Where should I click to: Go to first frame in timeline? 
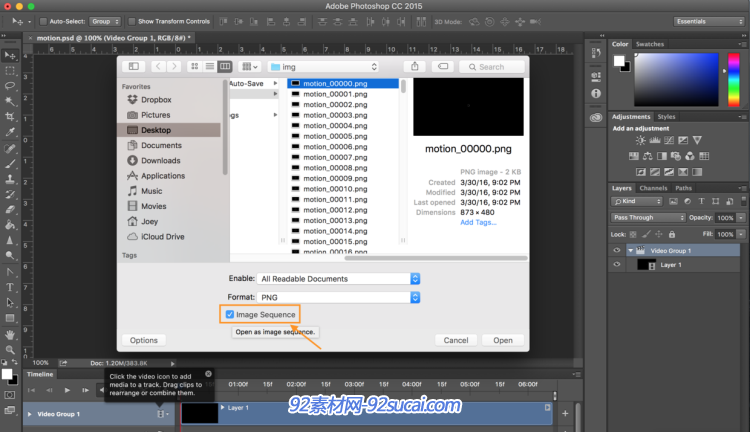[31, 390]
